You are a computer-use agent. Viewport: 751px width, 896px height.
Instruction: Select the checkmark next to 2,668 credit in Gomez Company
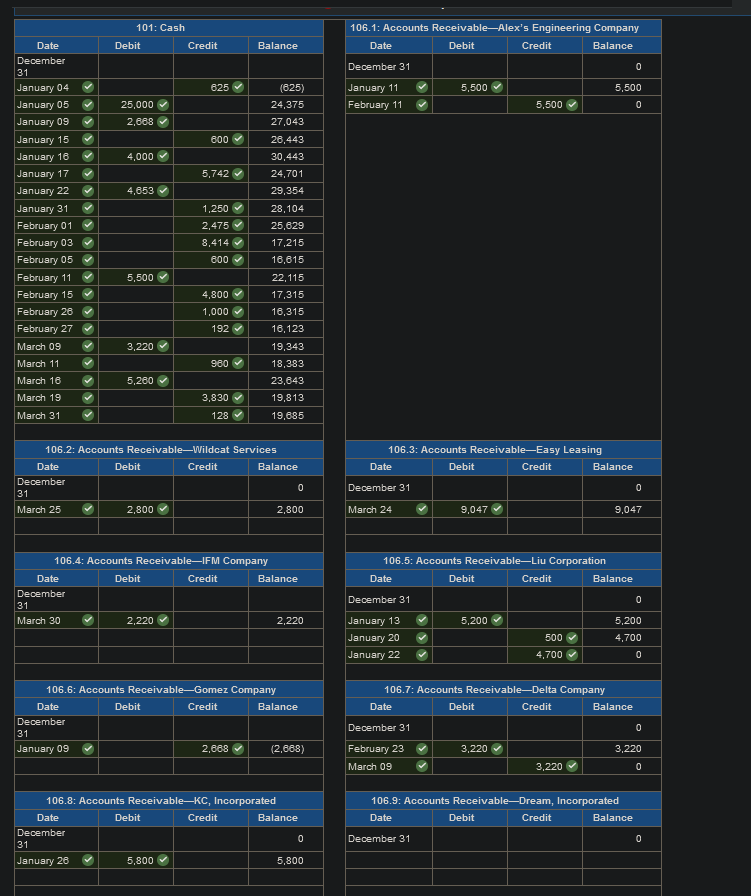238,749
